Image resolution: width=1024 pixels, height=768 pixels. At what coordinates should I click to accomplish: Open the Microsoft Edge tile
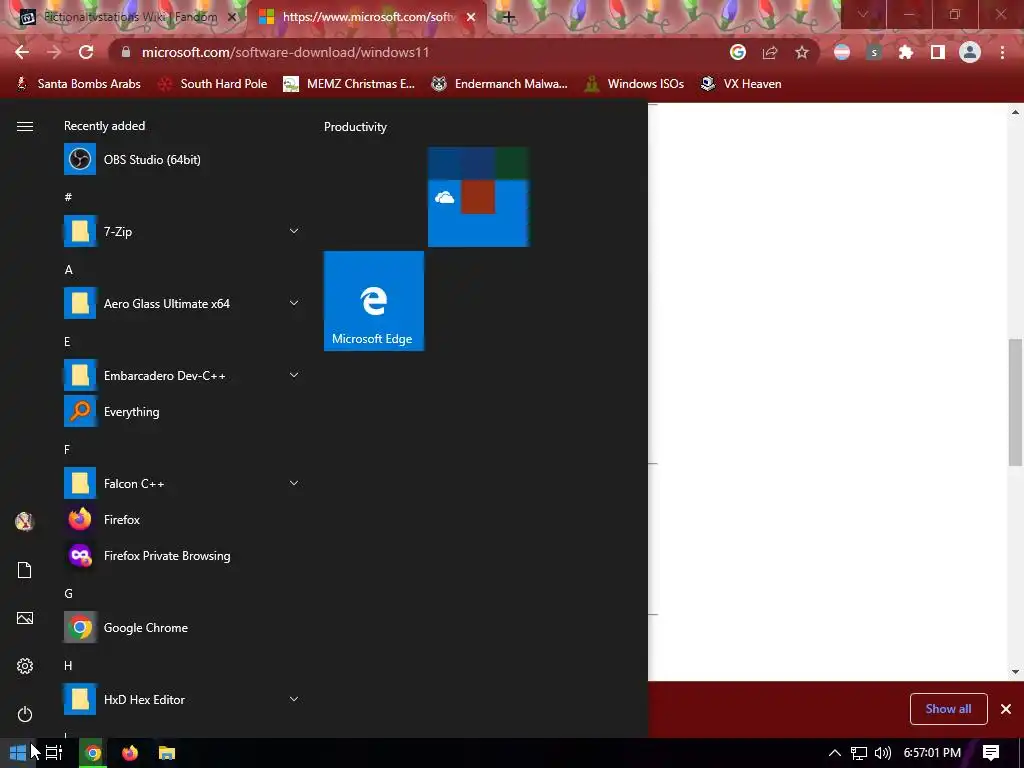374,301
